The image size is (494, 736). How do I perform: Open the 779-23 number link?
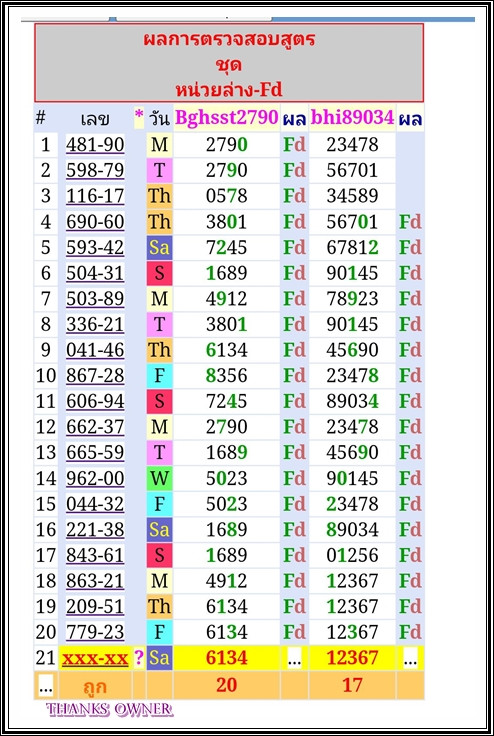[95, 632]
